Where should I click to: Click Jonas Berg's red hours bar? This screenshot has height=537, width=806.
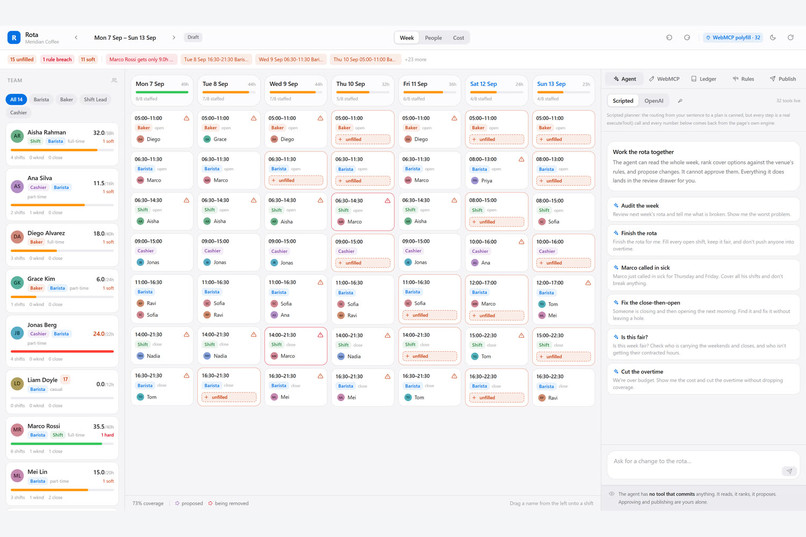point(62,351)
